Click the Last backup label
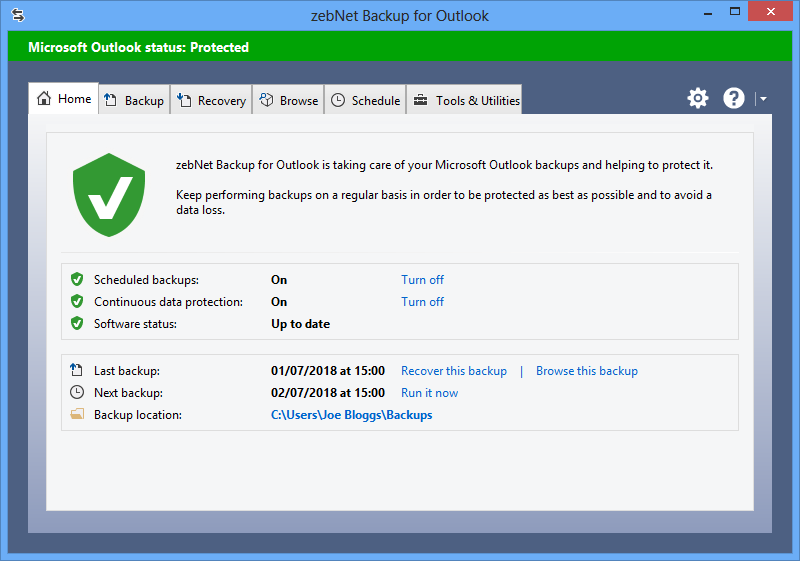The height and width of the screenshot is (561, 800). pyautogui.click(x=127, y=371)
